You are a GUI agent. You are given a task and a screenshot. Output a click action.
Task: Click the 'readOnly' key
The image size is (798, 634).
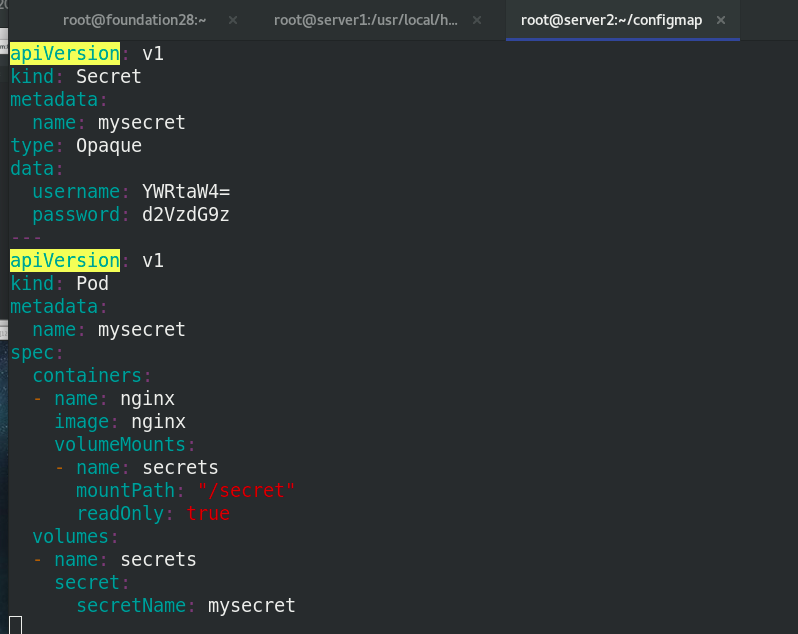(x=121, y=513)
